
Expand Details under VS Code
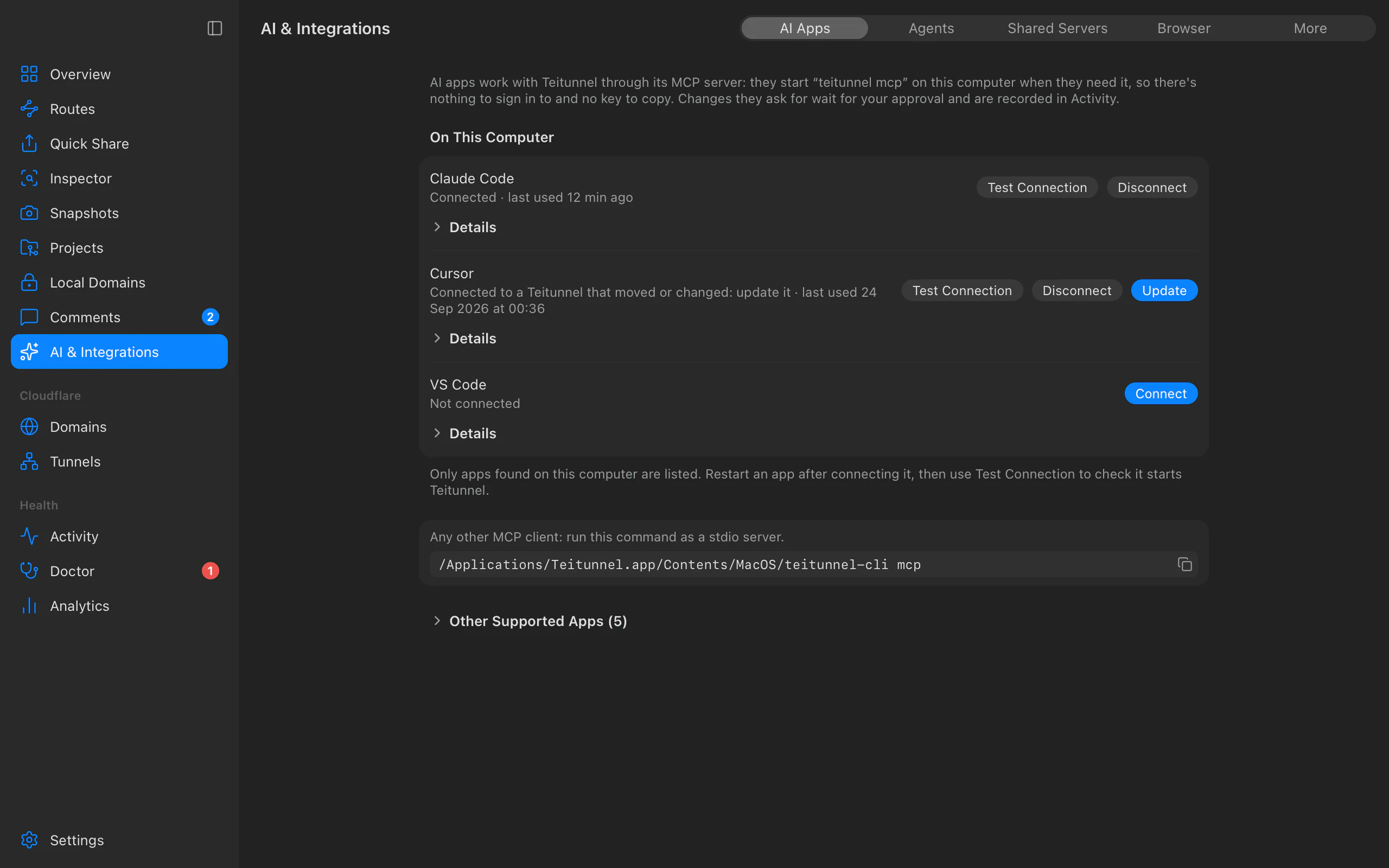(464, 433)
